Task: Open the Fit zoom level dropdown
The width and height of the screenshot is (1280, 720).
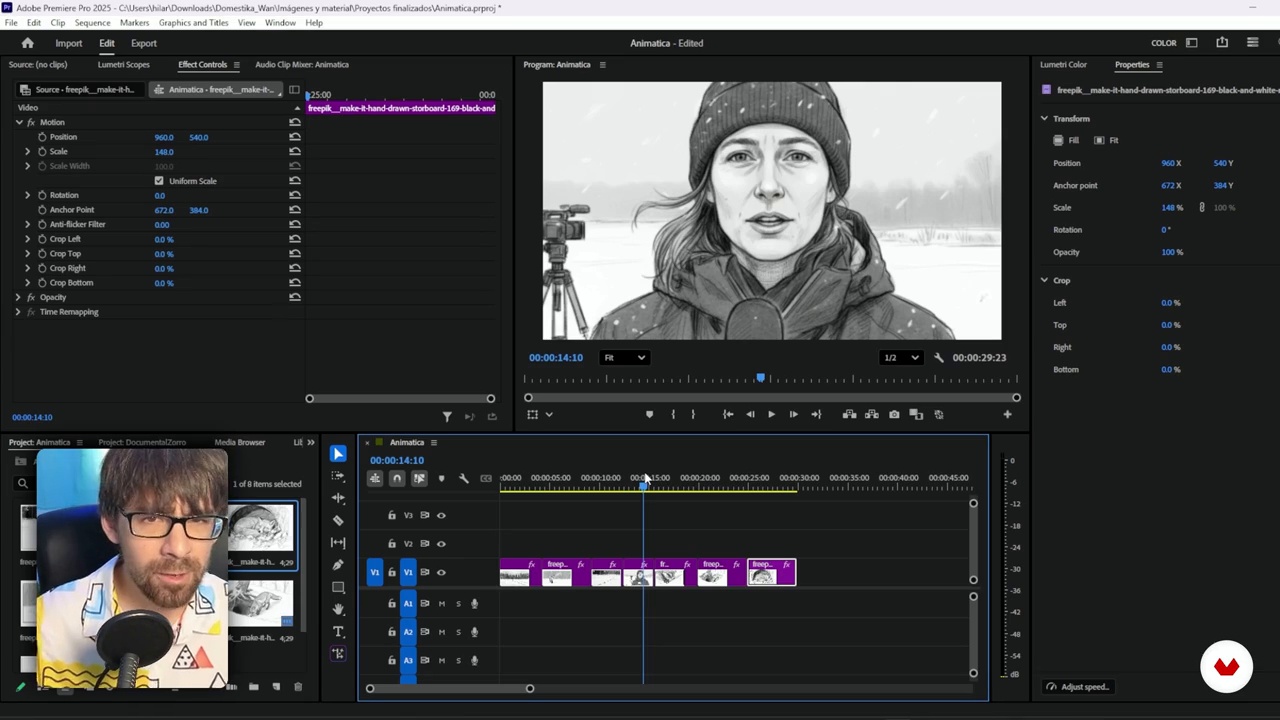Action: pos(624,357)
